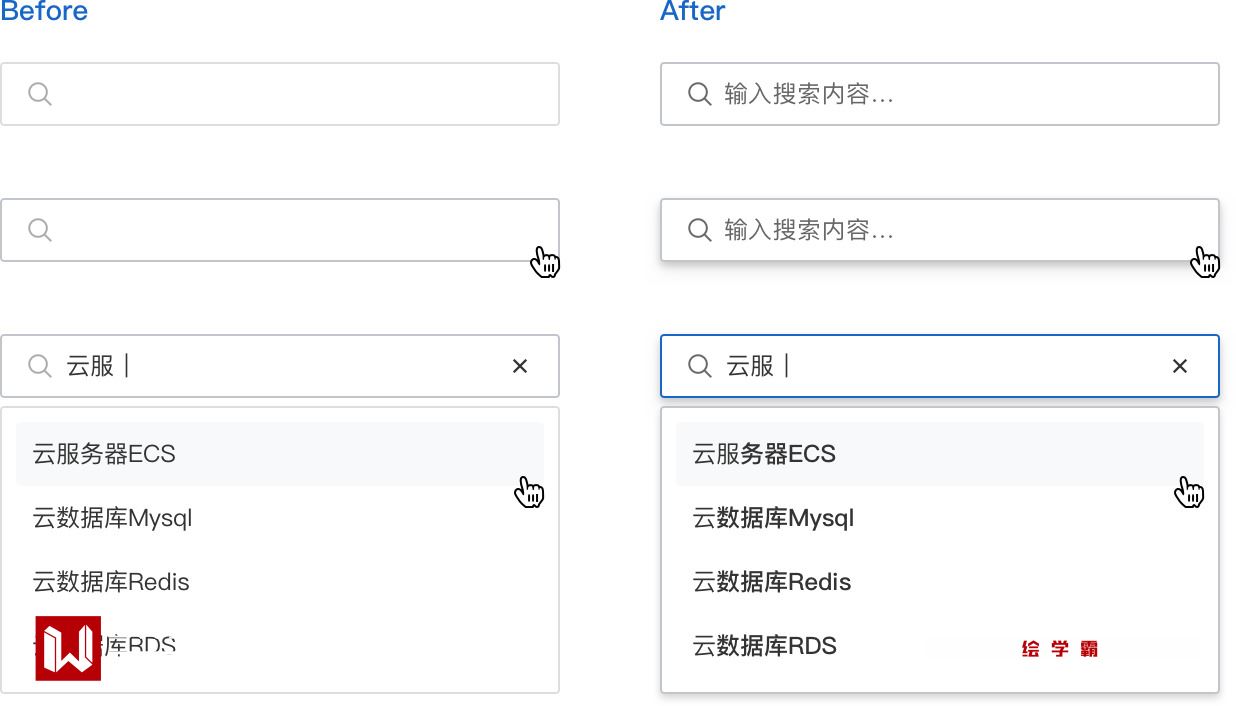Screen dimensions: 1236x706
Task: Pick 云数据库Redis from After dropdown
Action: tap(771, 582)
